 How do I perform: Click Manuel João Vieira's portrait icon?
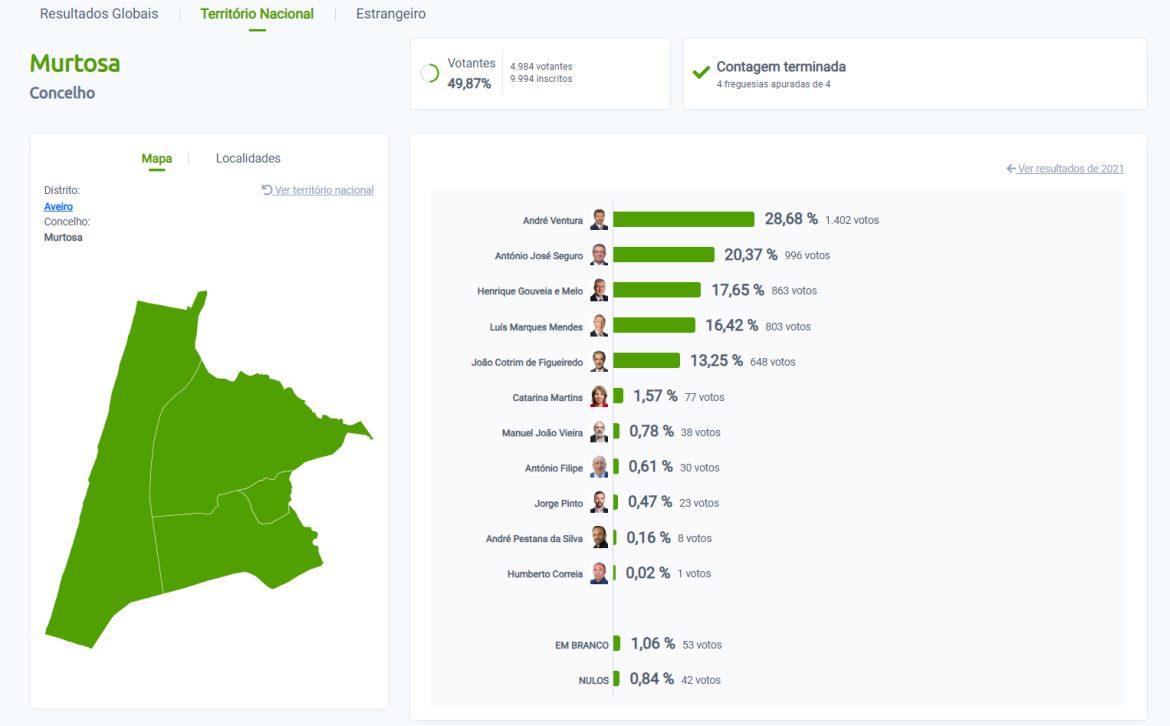599,433
